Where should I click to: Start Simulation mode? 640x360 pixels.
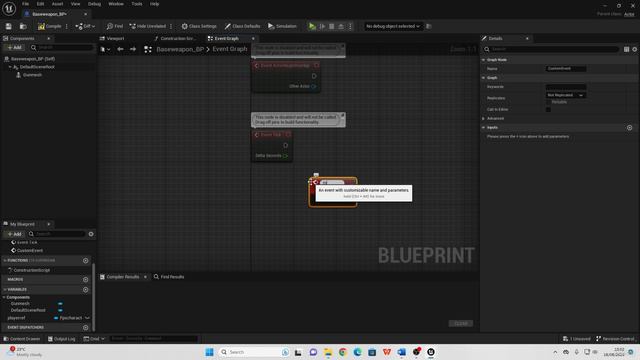click(282, 26)
